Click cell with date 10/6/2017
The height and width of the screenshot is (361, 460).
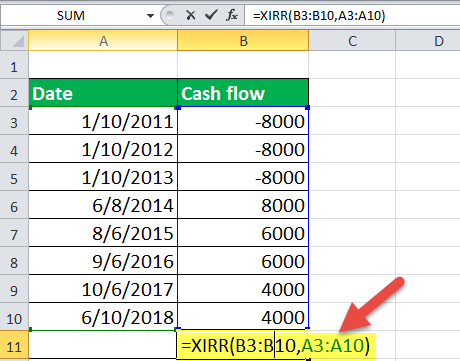click(x=103, y=289)
